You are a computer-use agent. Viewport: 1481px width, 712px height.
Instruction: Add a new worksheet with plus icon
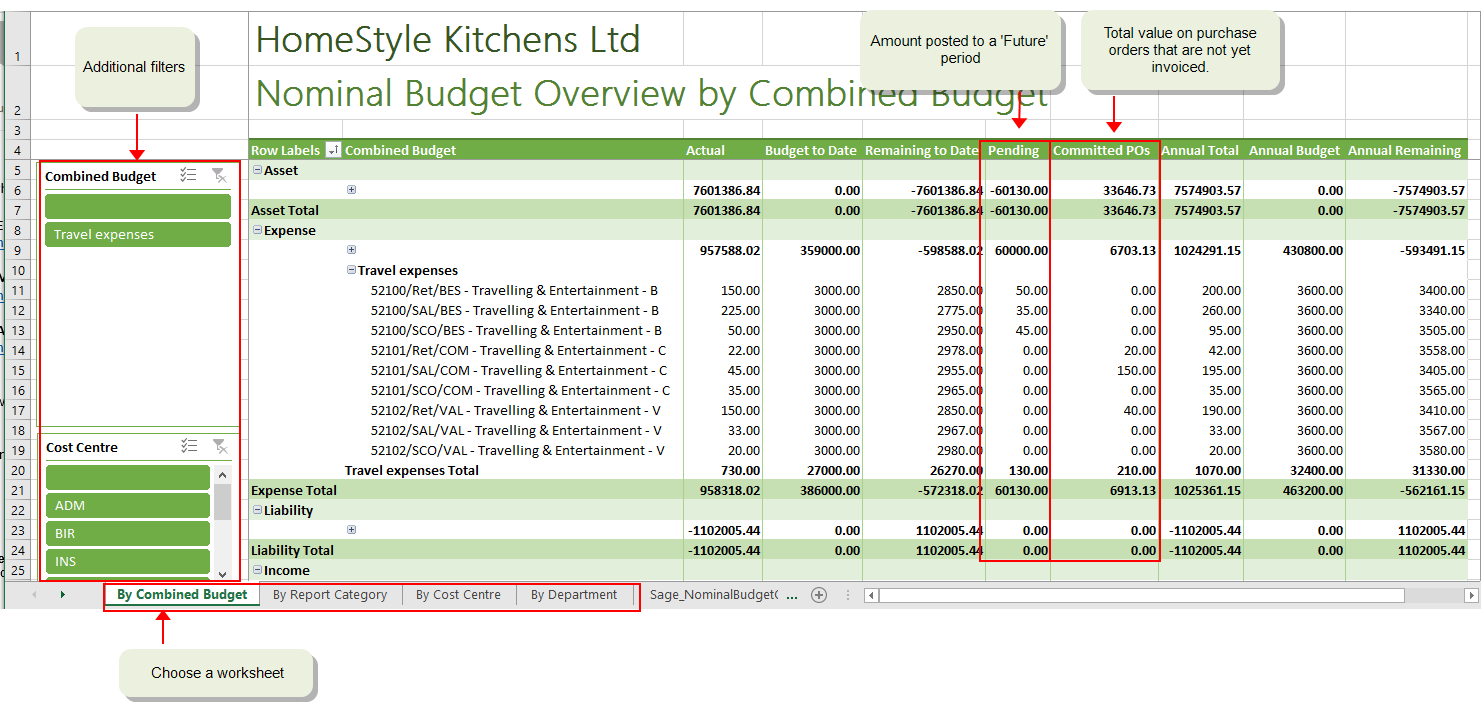(819, 594)
